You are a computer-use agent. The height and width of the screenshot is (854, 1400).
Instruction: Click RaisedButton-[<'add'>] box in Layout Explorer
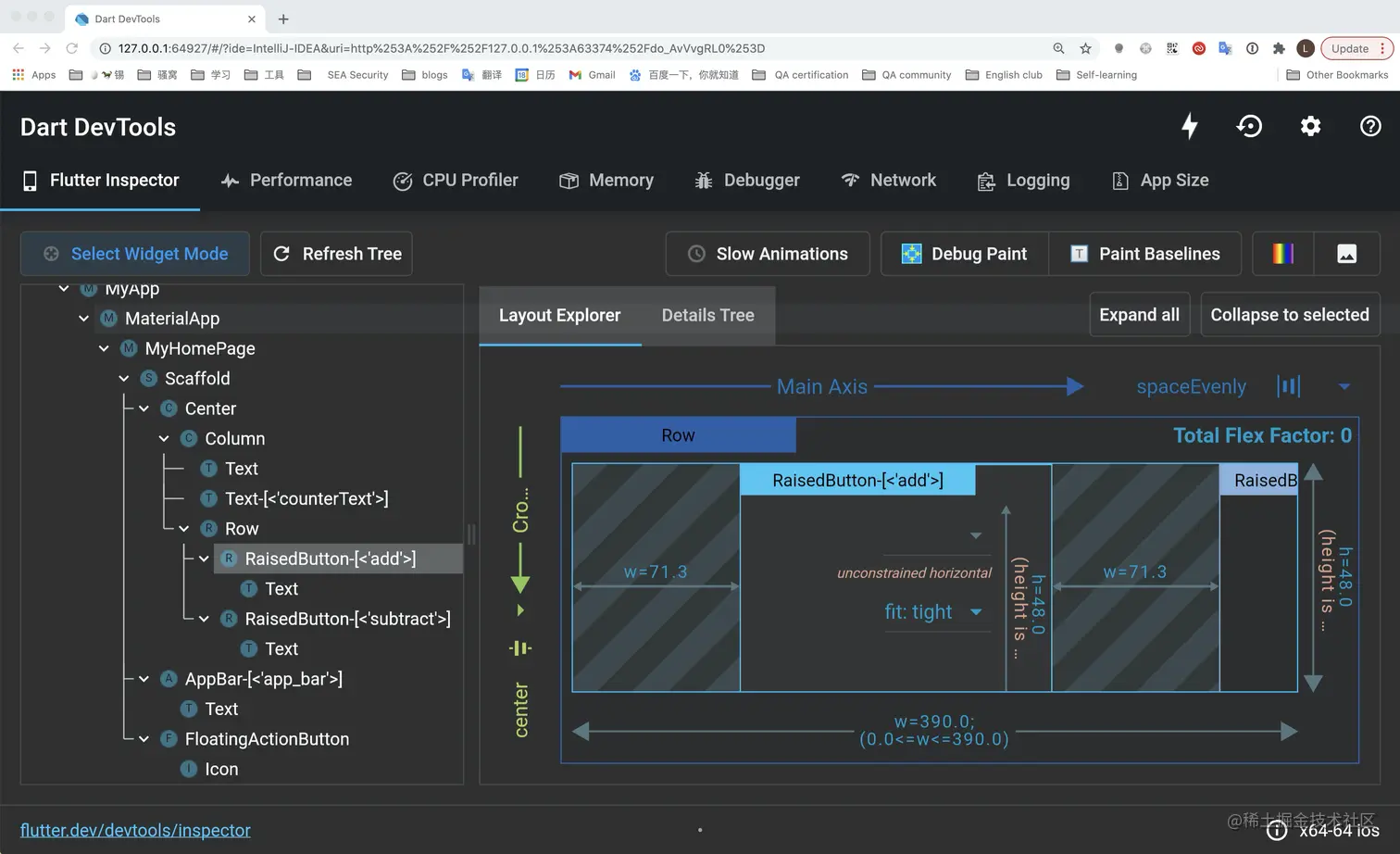click(857, 480)
